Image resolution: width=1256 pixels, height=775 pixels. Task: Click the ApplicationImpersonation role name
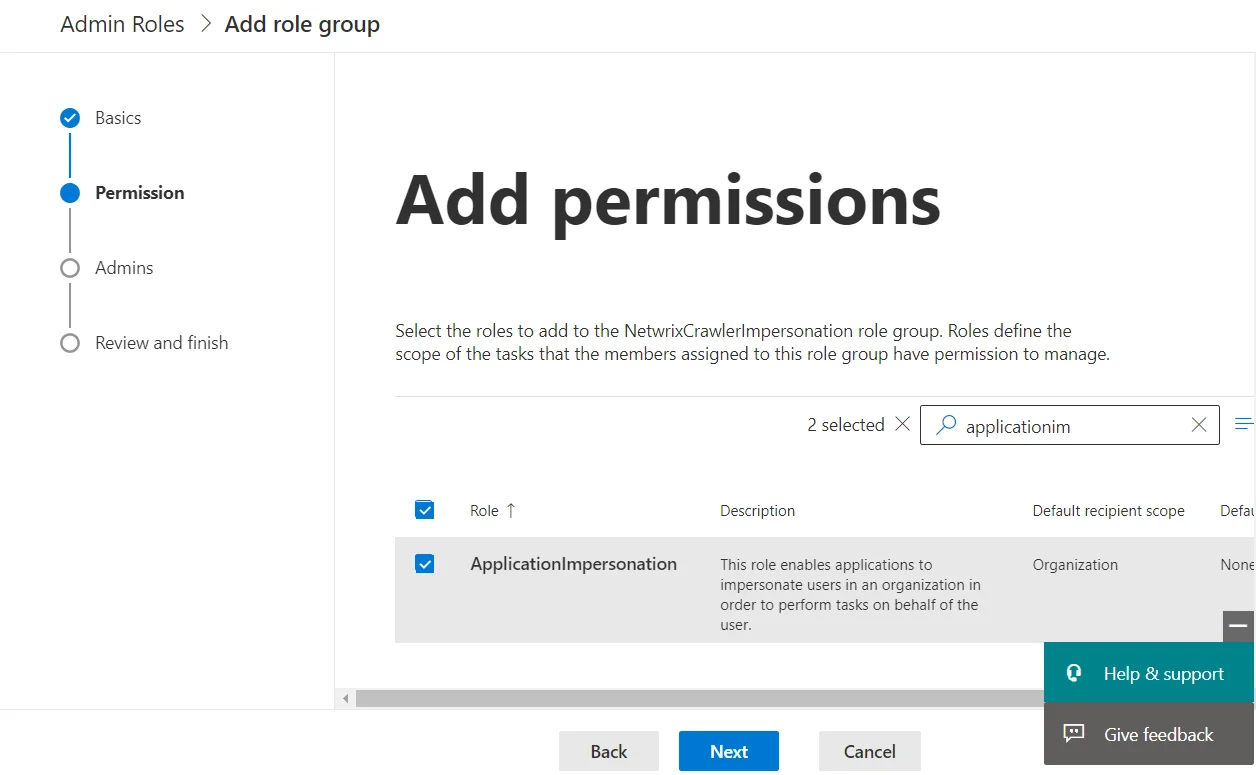pos(573,564)
